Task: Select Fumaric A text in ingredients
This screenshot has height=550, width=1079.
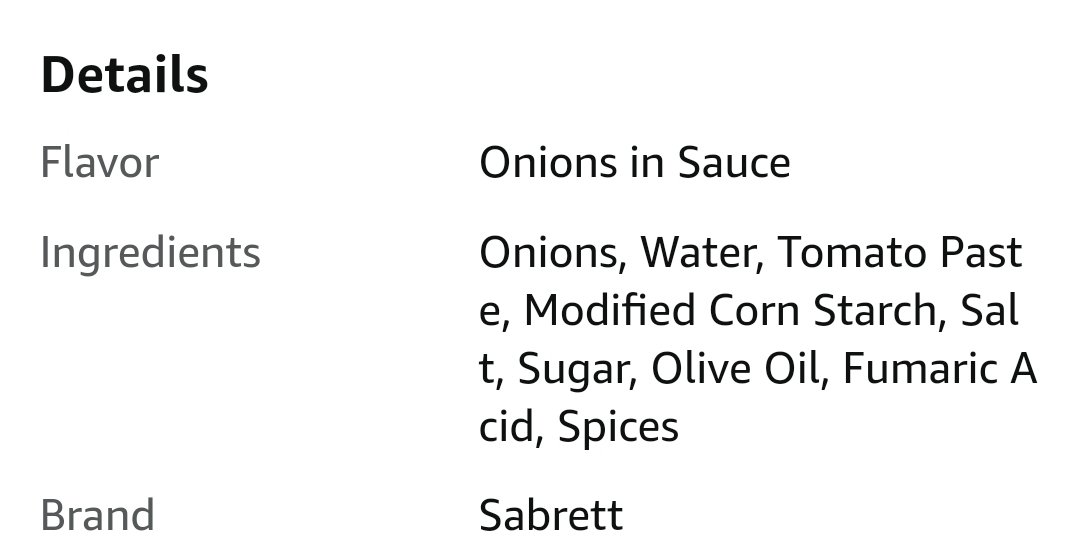Action: [940, 368]
